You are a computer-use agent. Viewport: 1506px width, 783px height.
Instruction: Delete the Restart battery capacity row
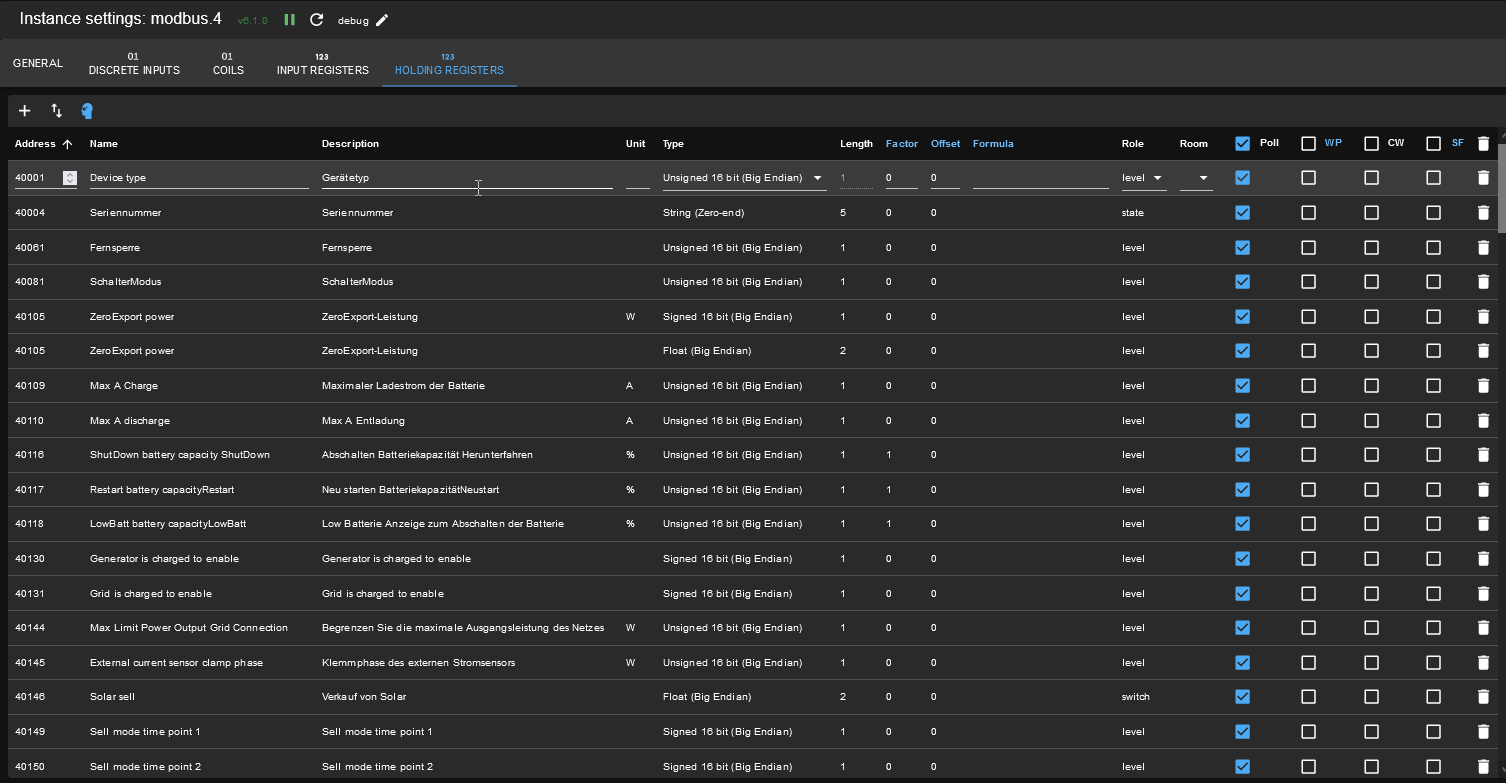click(x=1483, y=490)
